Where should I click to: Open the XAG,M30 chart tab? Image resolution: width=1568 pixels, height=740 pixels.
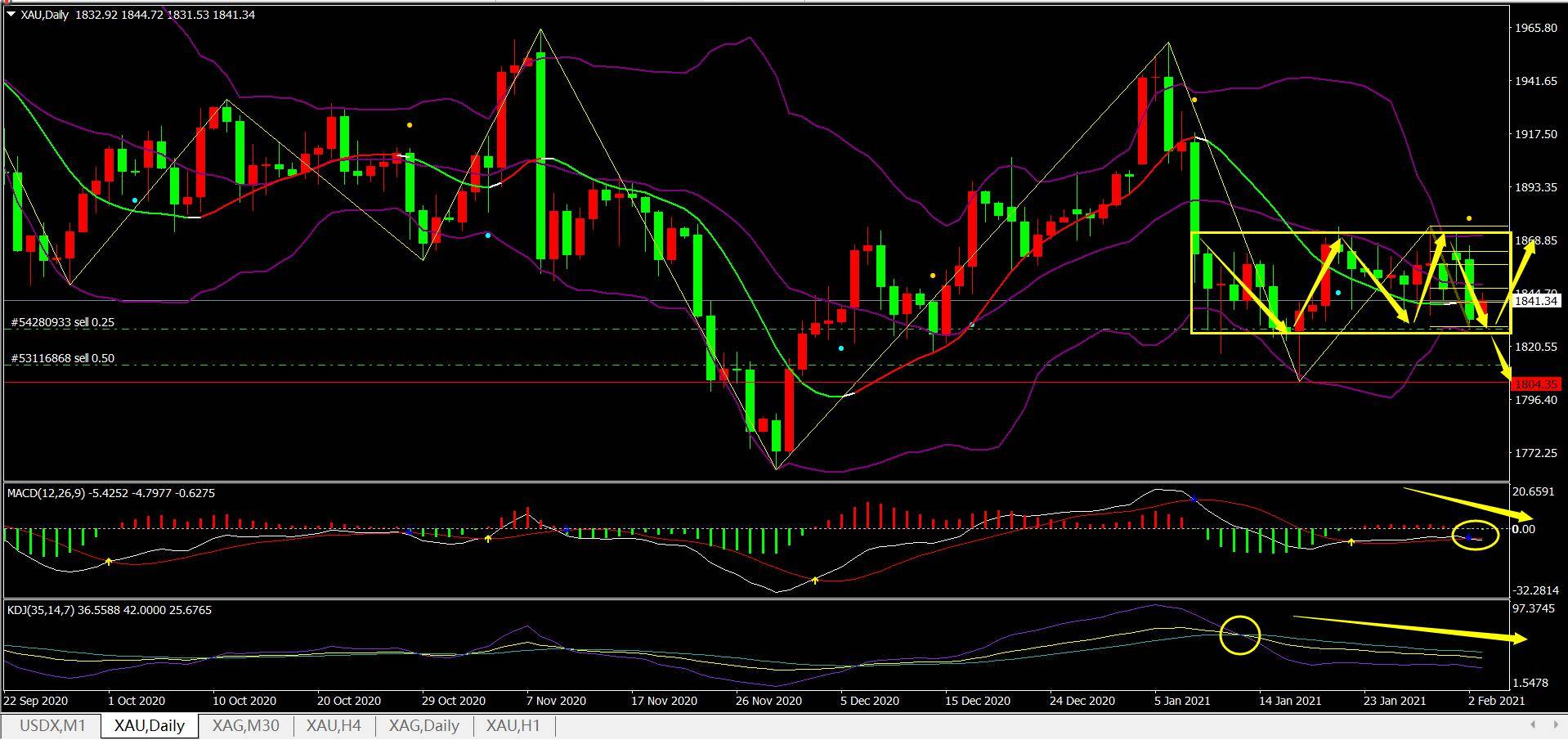pyautogui.click(x=246, y=725)
